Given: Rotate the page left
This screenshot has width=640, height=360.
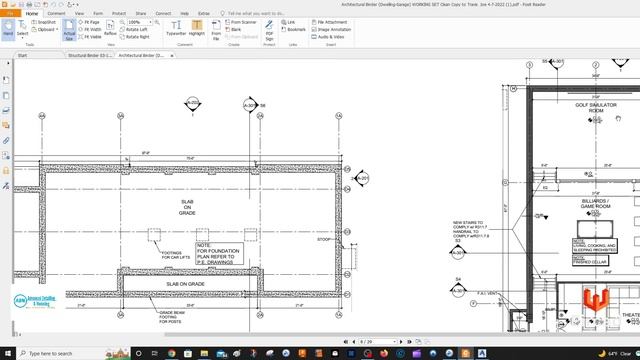Looking at the screenshot, I should (134, 29).
